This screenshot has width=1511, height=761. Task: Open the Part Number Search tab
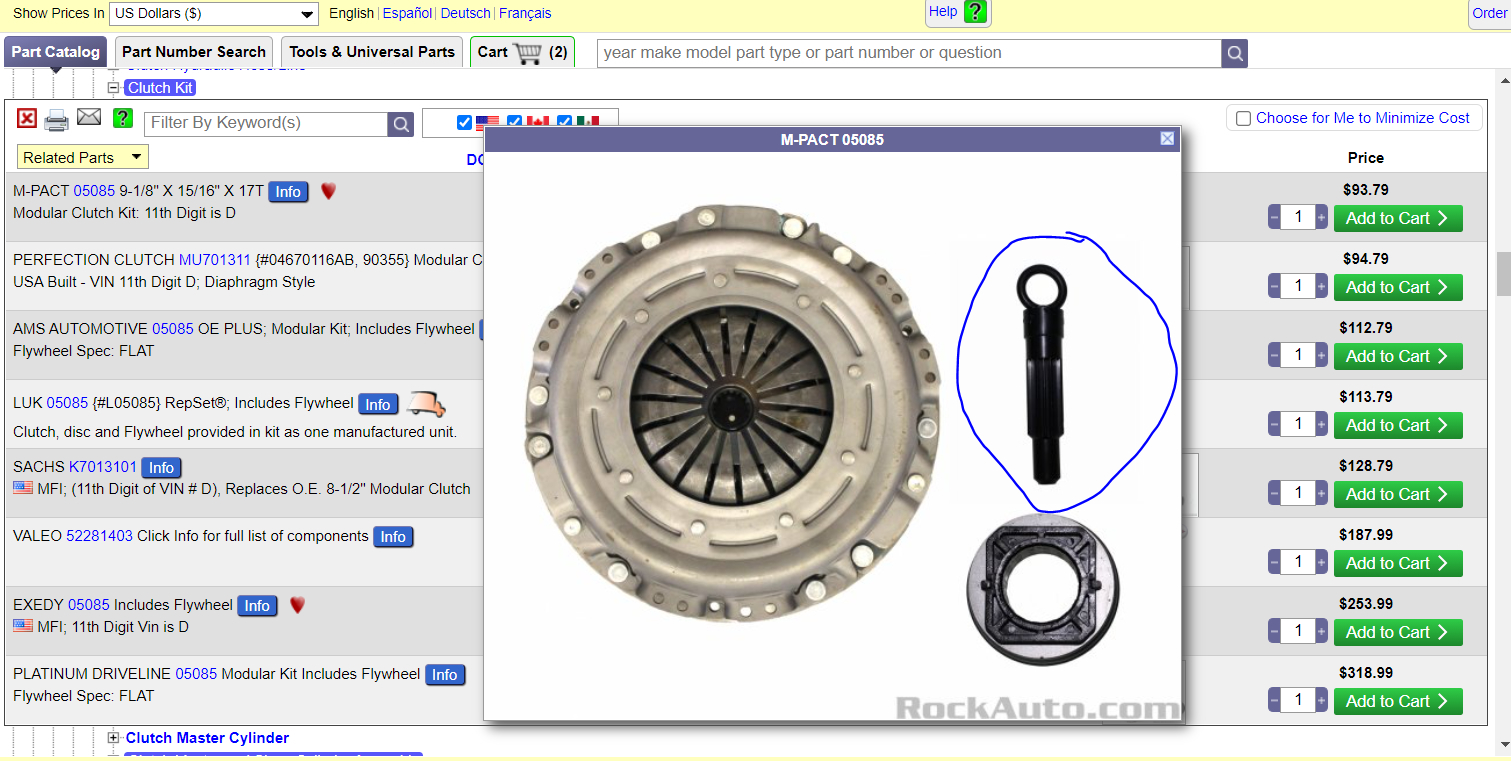(x=194, y=52)
